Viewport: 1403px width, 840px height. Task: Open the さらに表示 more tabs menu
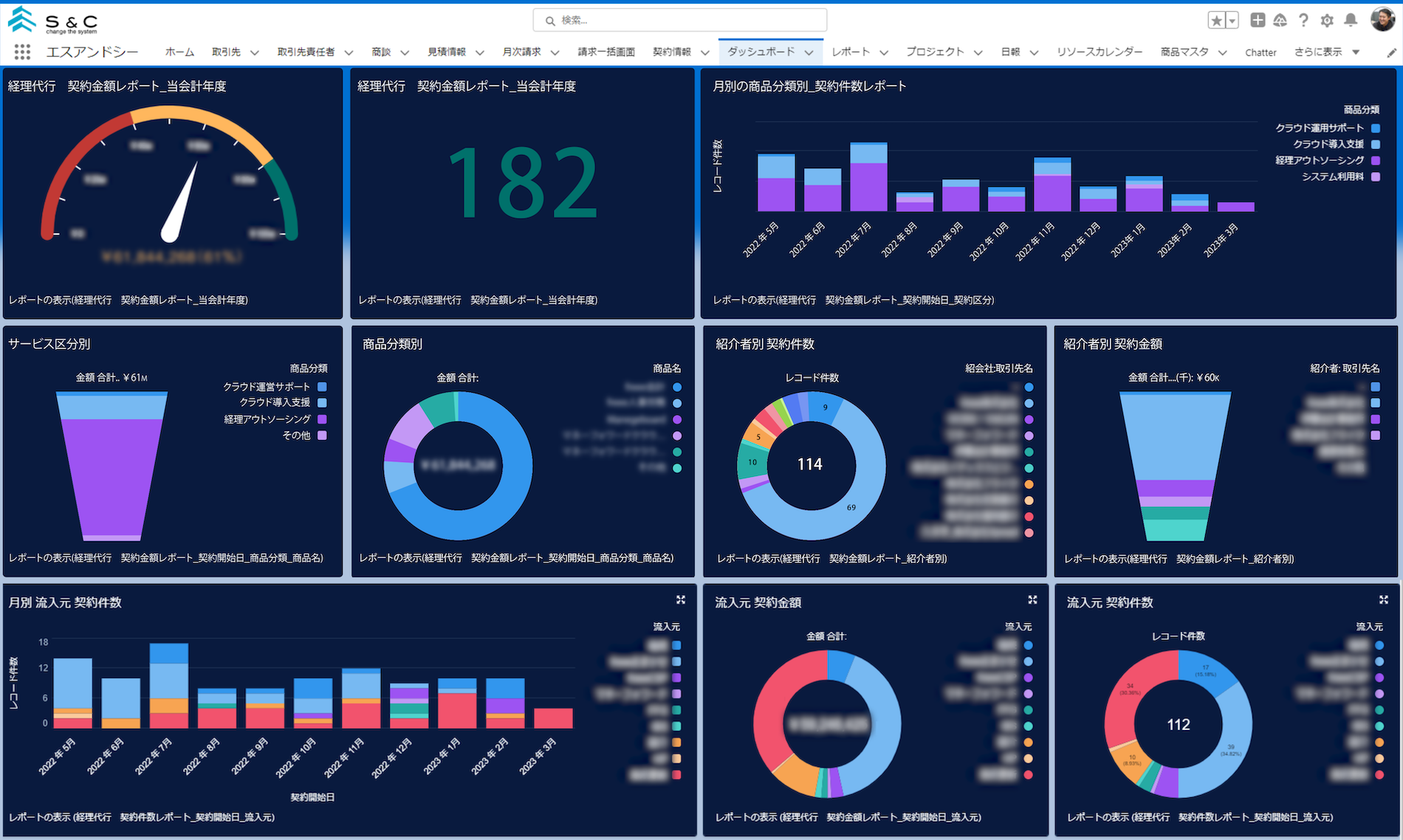click(x=1327, y=52)
